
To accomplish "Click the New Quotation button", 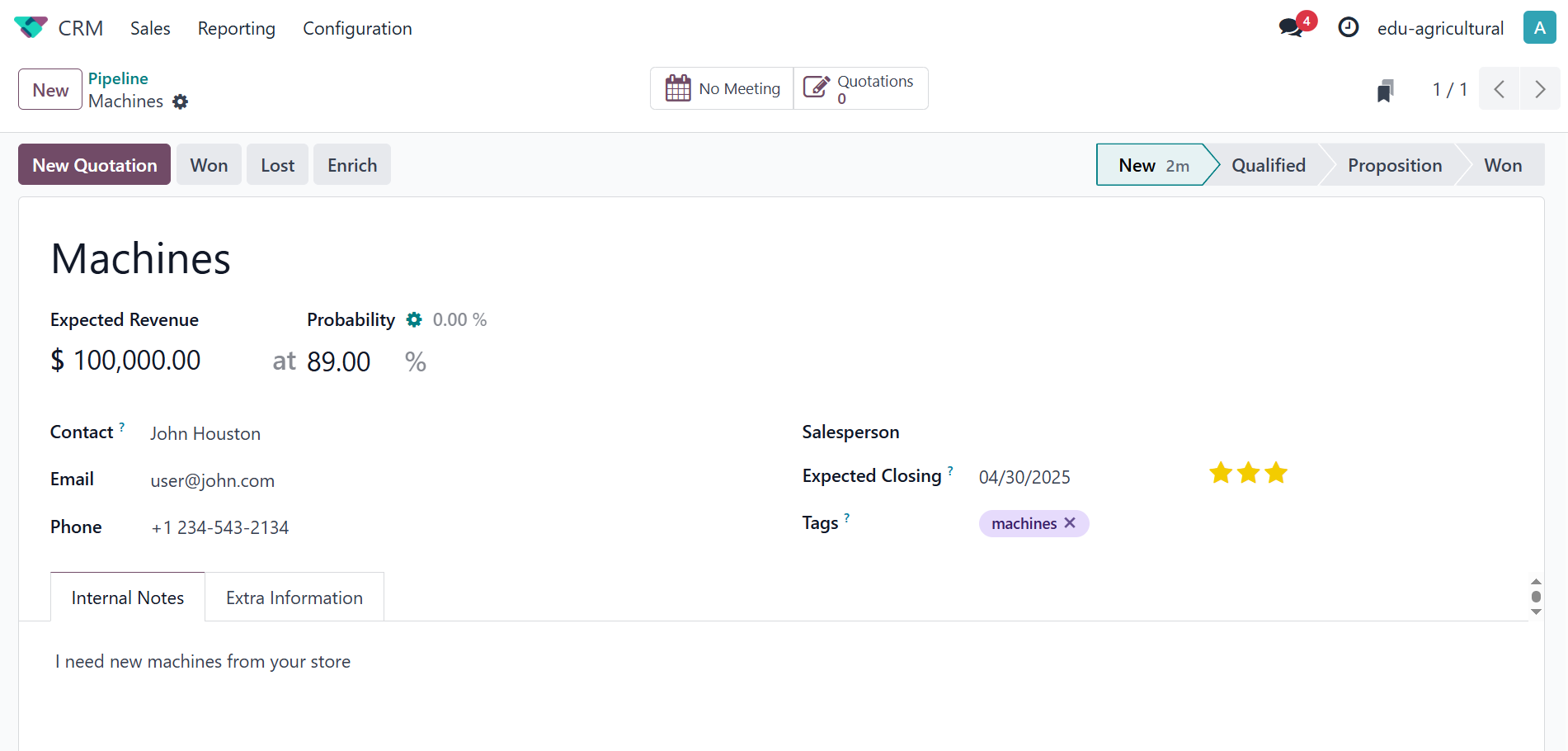I will point(95,164).
